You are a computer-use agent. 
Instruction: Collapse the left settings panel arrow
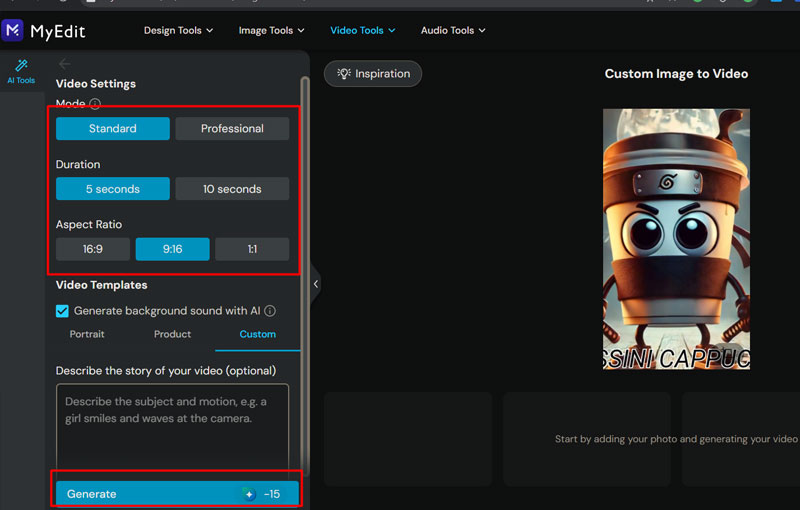point(316,284)
